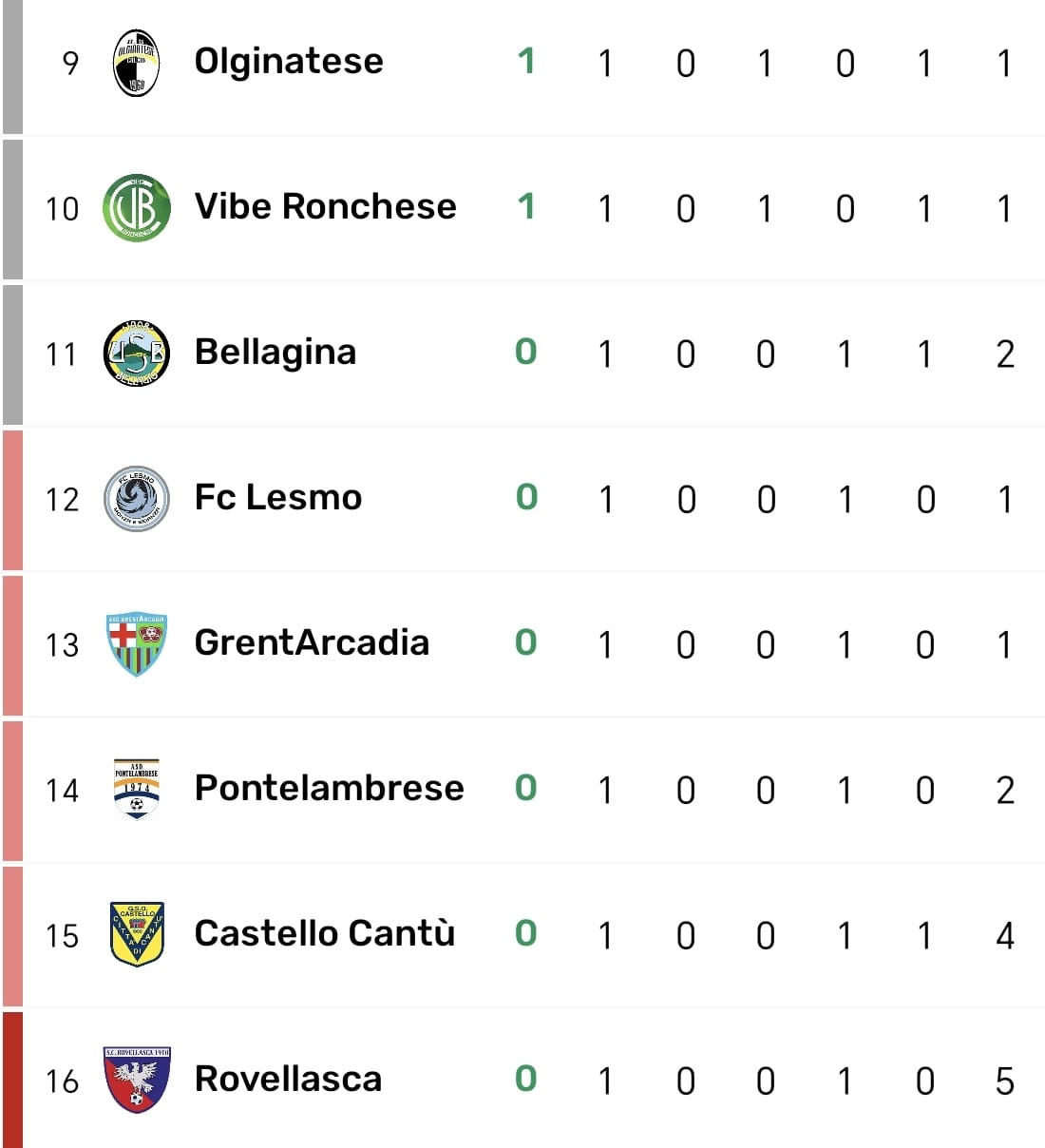The height and width of the screenshot is (1148, 1045).
Task: Click the Rovellasca eagle crest
Action: [136, 1080]
